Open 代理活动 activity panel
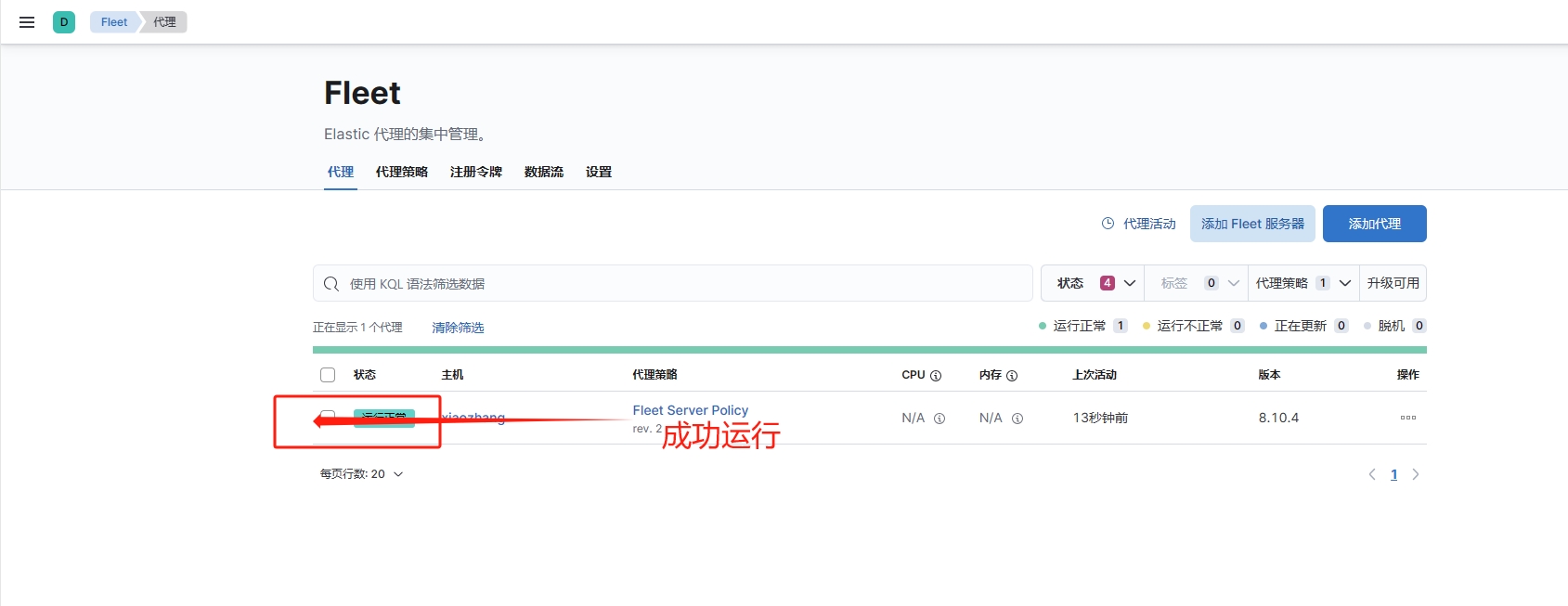The height and width of the screenshot is (606, 1568). 1138,224
